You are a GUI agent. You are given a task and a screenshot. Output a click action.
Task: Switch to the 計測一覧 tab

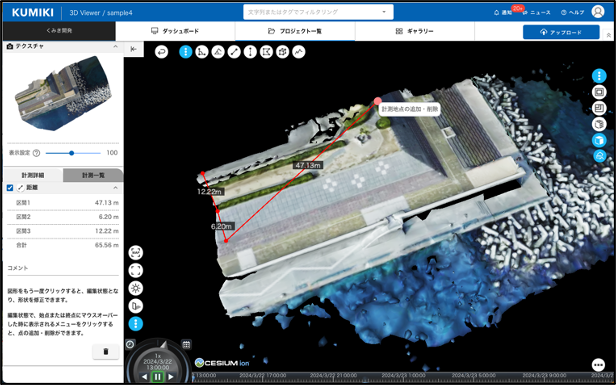[x=93, y=176]
